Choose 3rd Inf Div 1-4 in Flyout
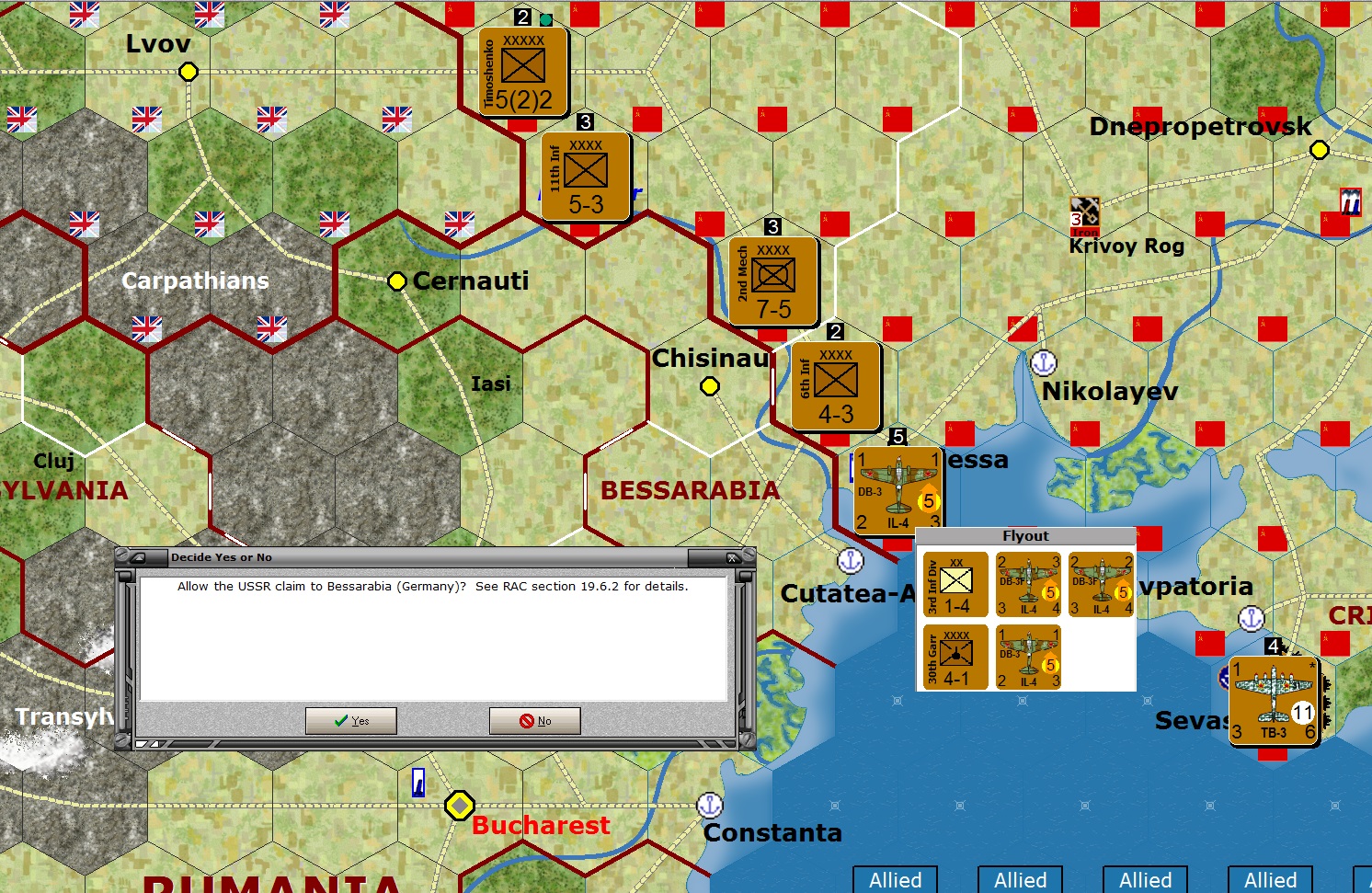 956,585
